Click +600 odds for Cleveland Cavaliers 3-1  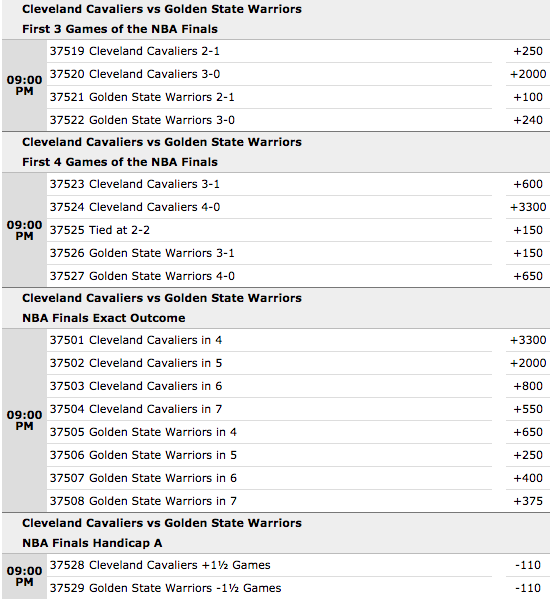click(x=528, y=184)
